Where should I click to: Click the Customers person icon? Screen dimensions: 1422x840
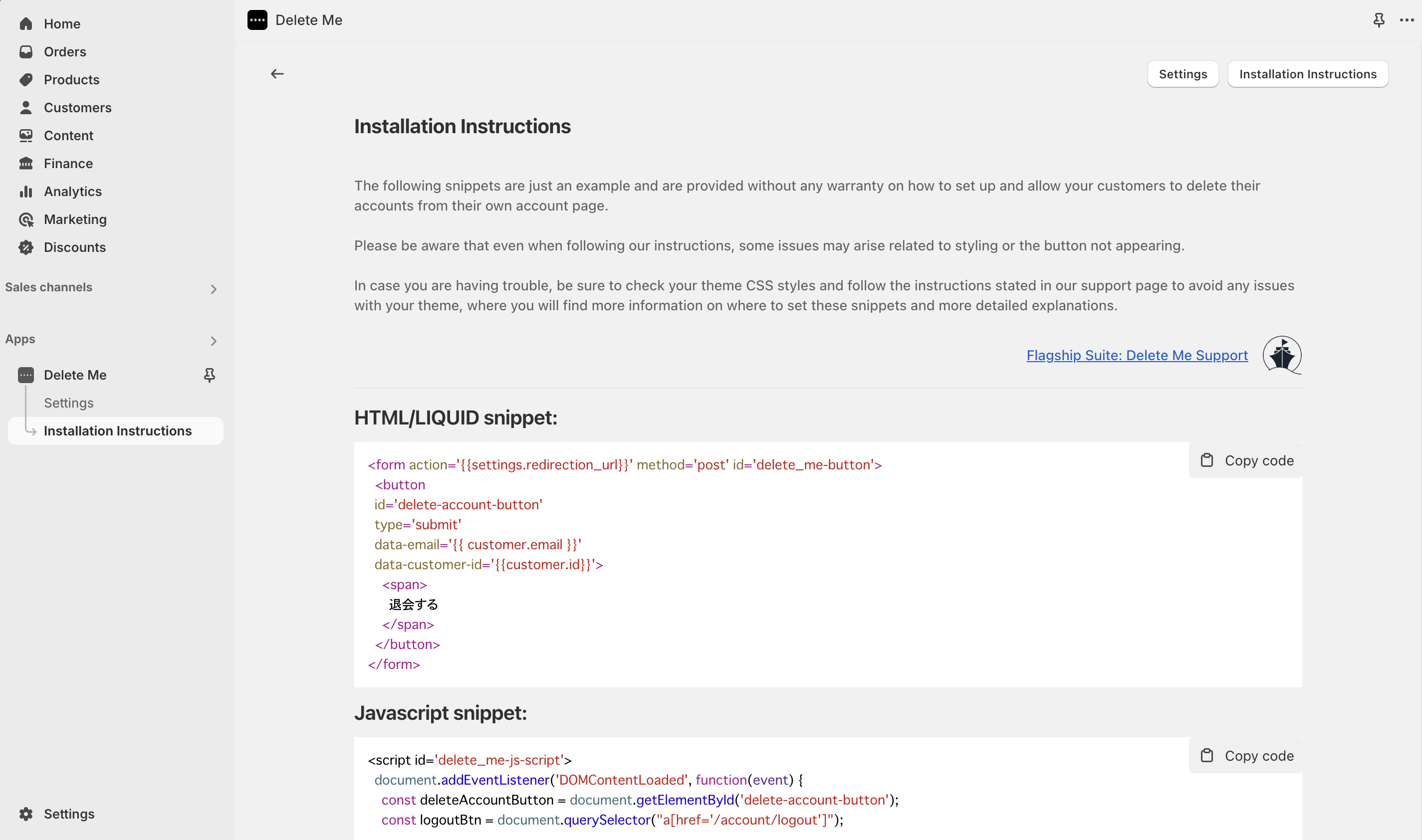point(26,108)
